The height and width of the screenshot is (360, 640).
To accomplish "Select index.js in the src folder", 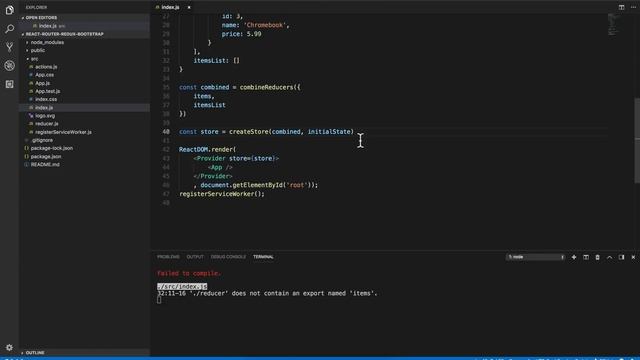I will coord(44,107).
